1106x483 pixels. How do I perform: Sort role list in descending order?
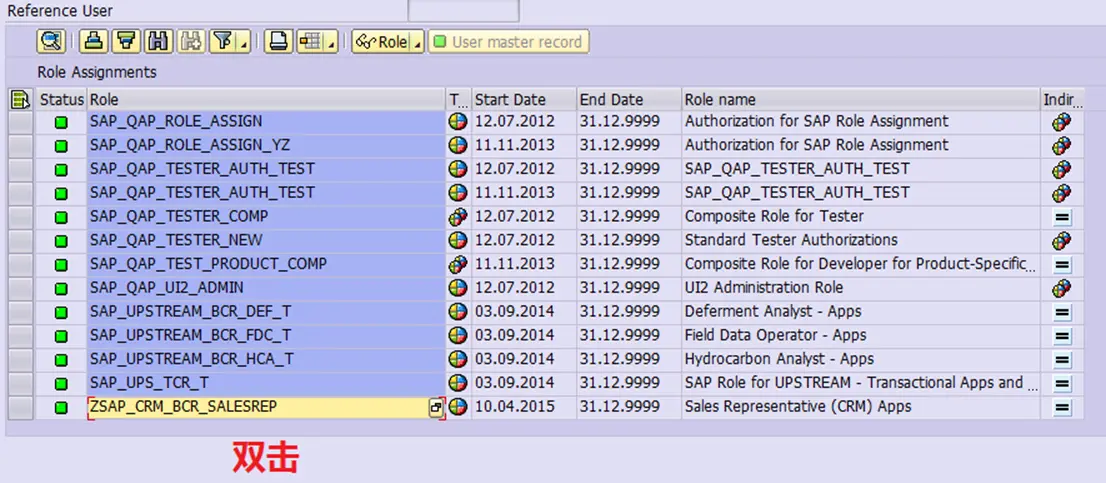click(126, 42)
